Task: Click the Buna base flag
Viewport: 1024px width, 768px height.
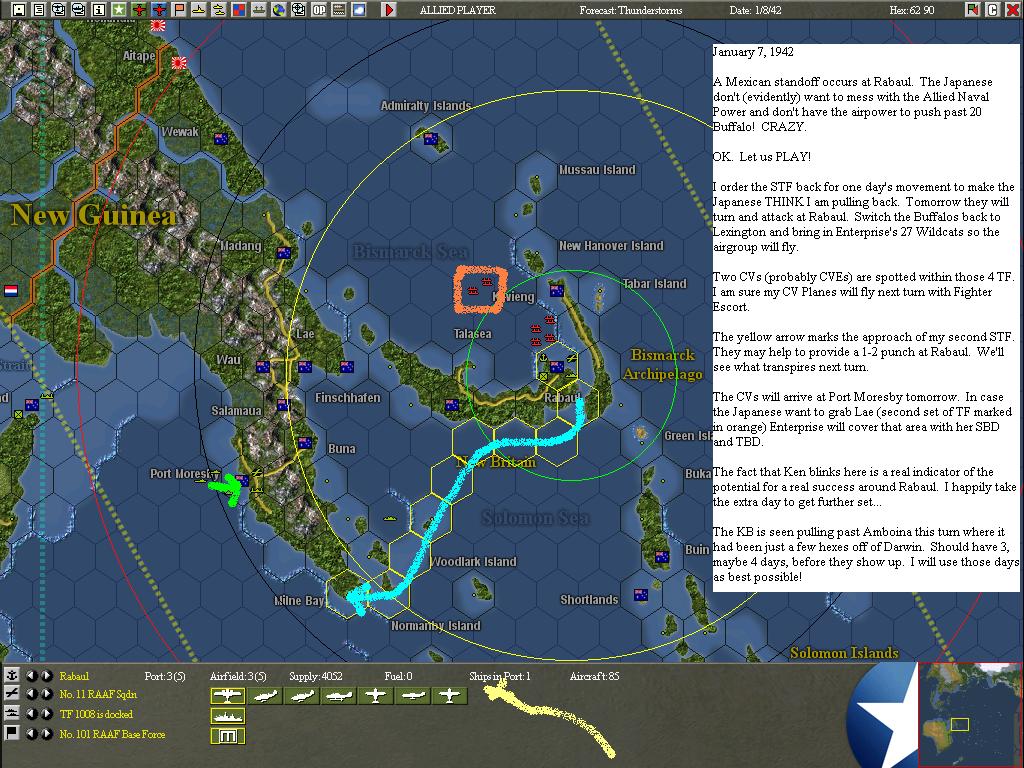Action: pyautogui.click(x=304, y=443)
